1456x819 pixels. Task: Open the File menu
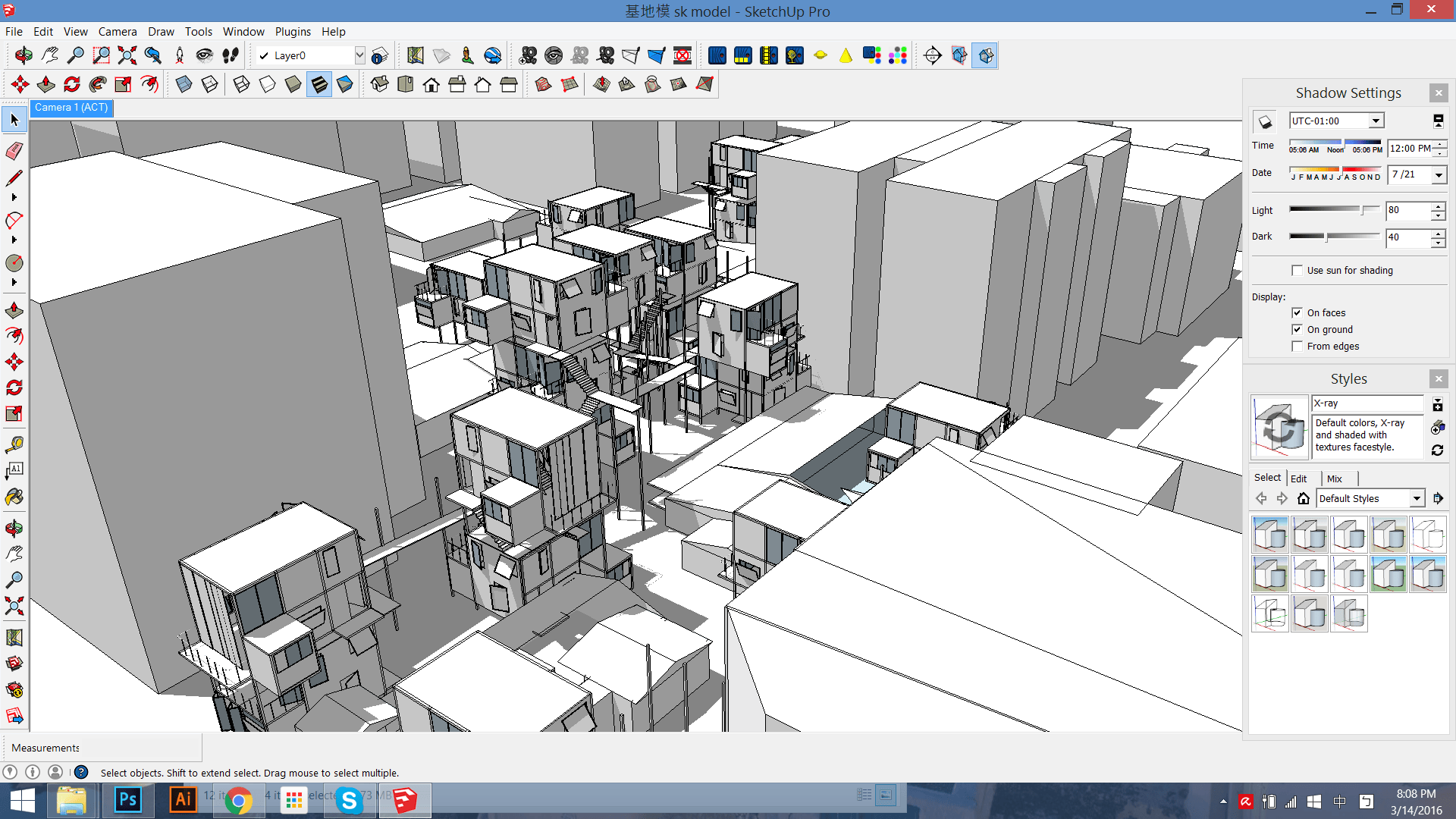click(x=14, y=32)
